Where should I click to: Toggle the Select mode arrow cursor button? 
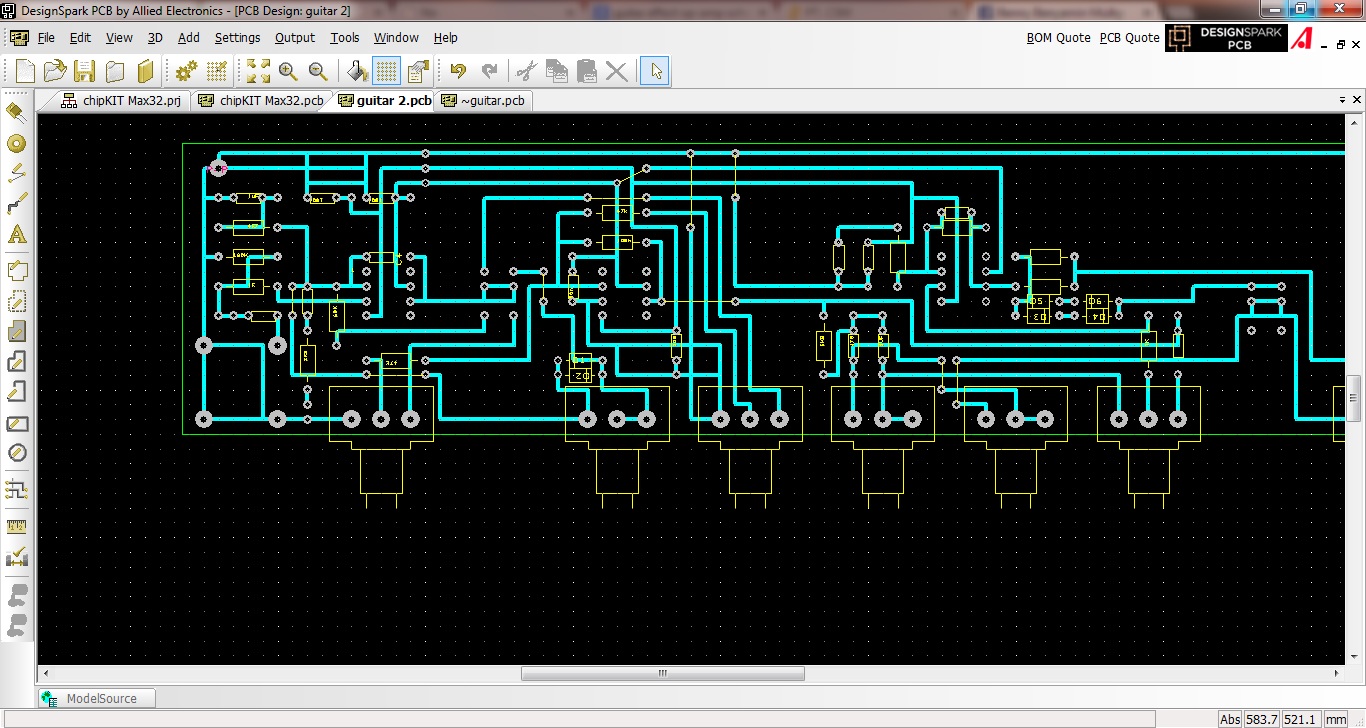(x=655, y=71)
